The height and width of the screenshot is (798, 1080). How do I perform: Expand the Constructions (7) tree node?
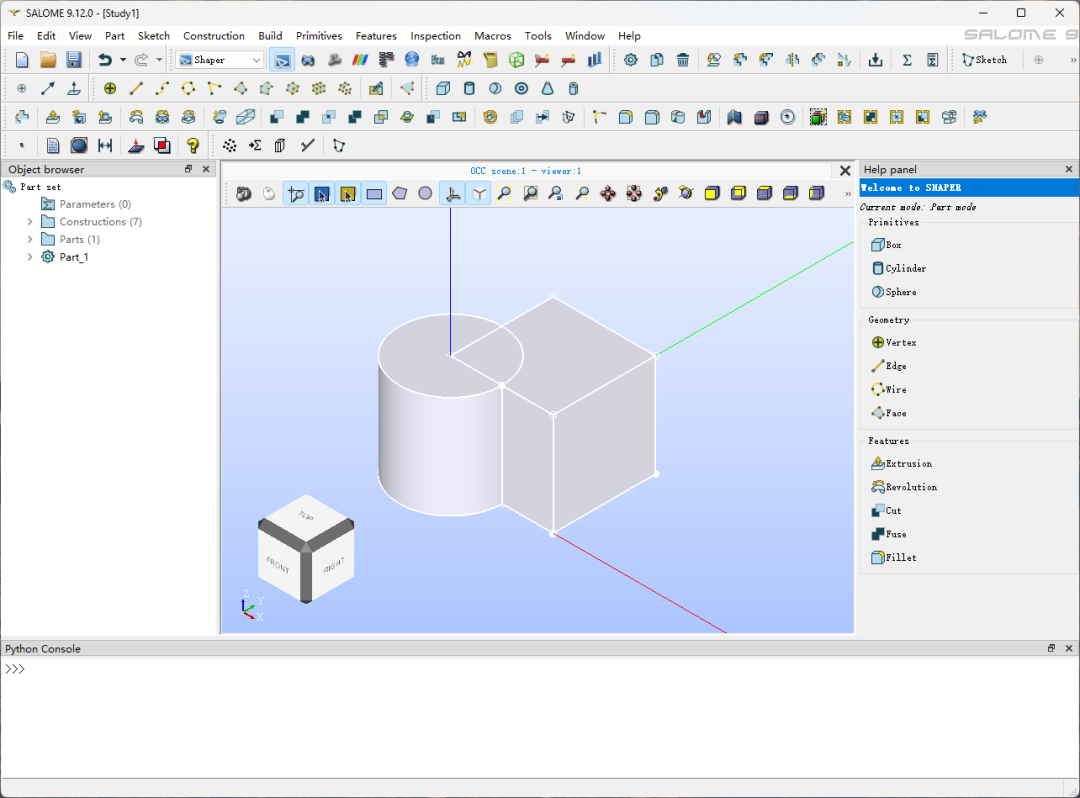pyautogui.click(x=30, y=222)
